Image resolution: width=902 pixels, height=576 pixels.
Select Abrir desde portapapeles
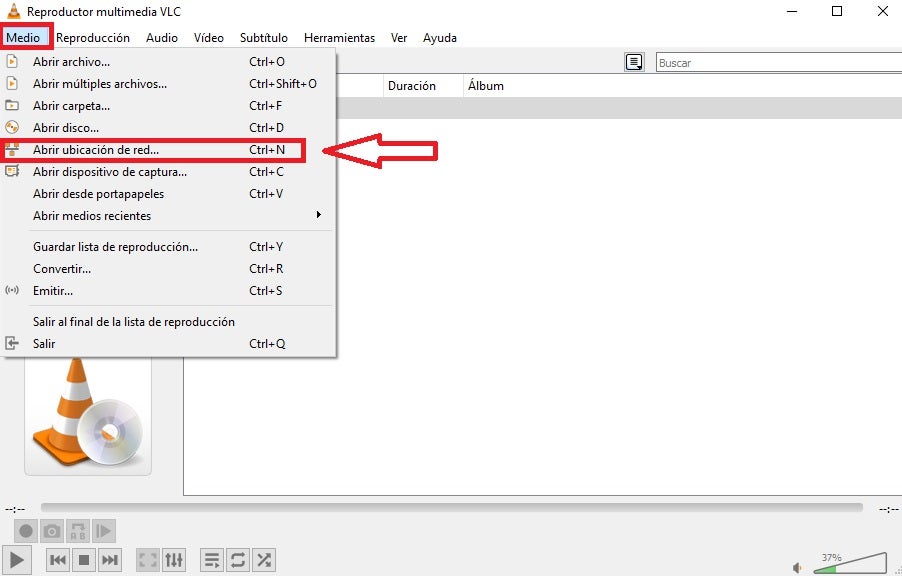pyautogui.click(x=168, y=194)
